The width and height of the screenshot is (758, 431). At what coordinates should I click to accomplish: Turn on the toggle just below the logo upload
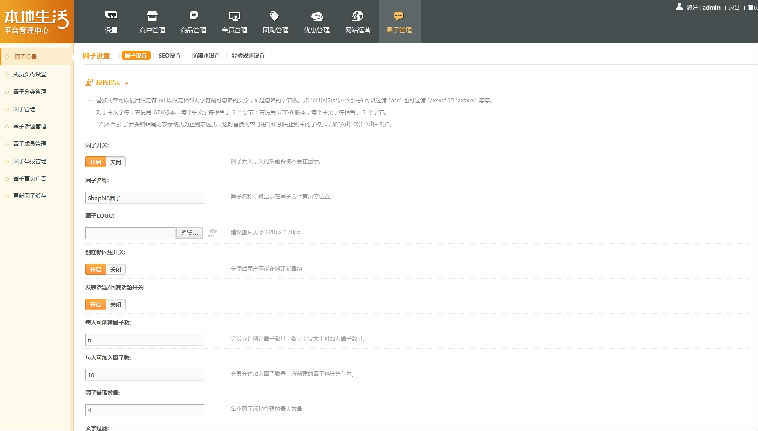point(95,269)
